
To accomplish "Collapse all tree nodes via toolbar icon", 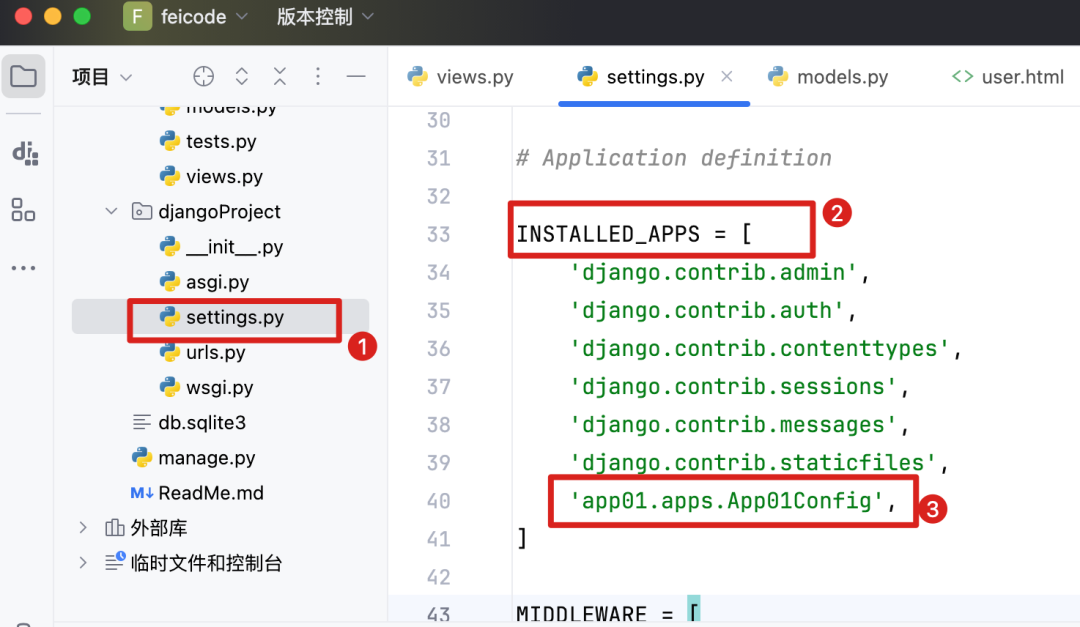I will 280,75.
